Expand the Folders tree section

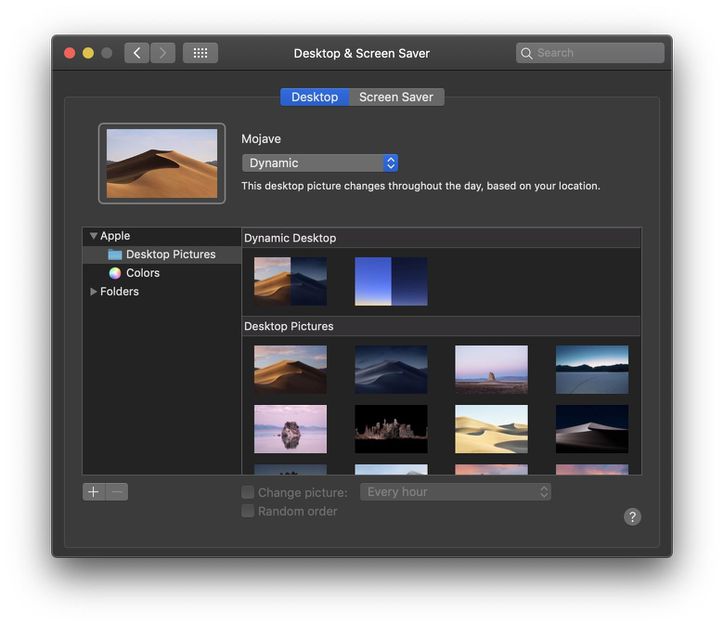[93, 291]
